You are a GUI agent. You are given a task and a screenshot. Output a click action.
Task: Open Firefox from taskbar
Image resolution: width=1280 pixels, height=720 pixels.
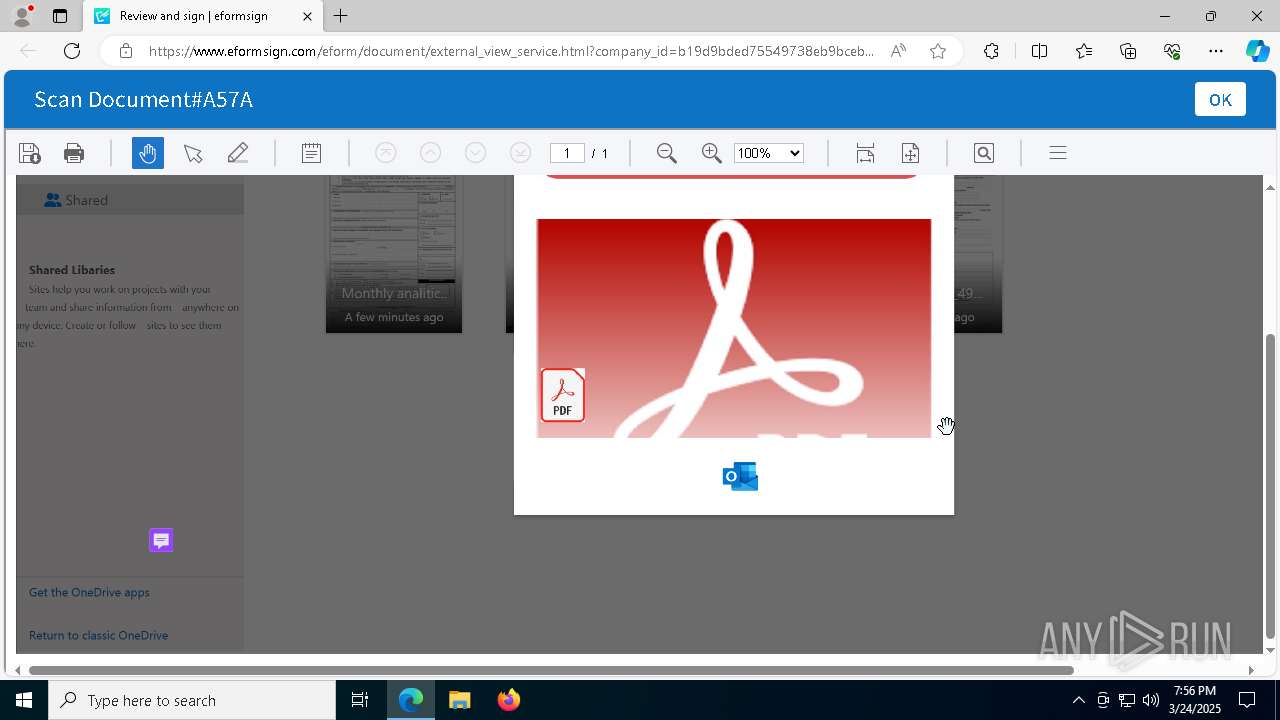(x=509, y=700)
